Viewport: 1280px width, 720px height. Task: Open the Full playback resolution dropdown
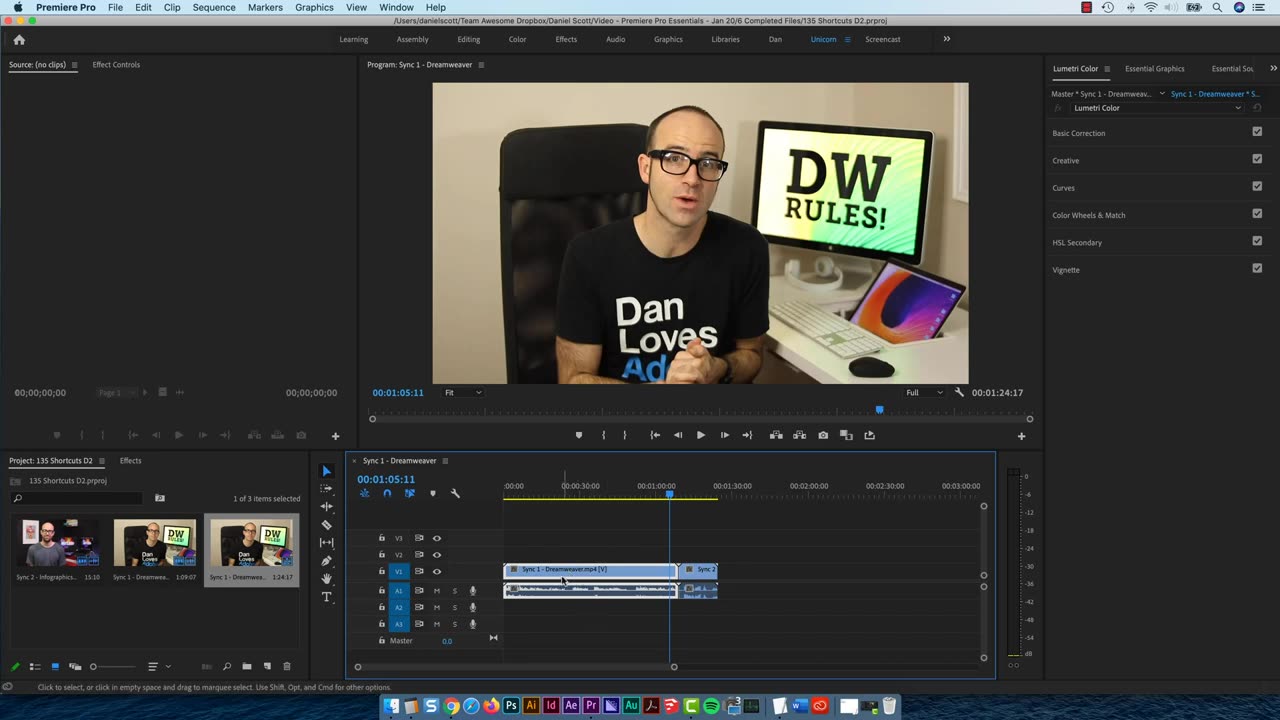[x=924, y=393]
